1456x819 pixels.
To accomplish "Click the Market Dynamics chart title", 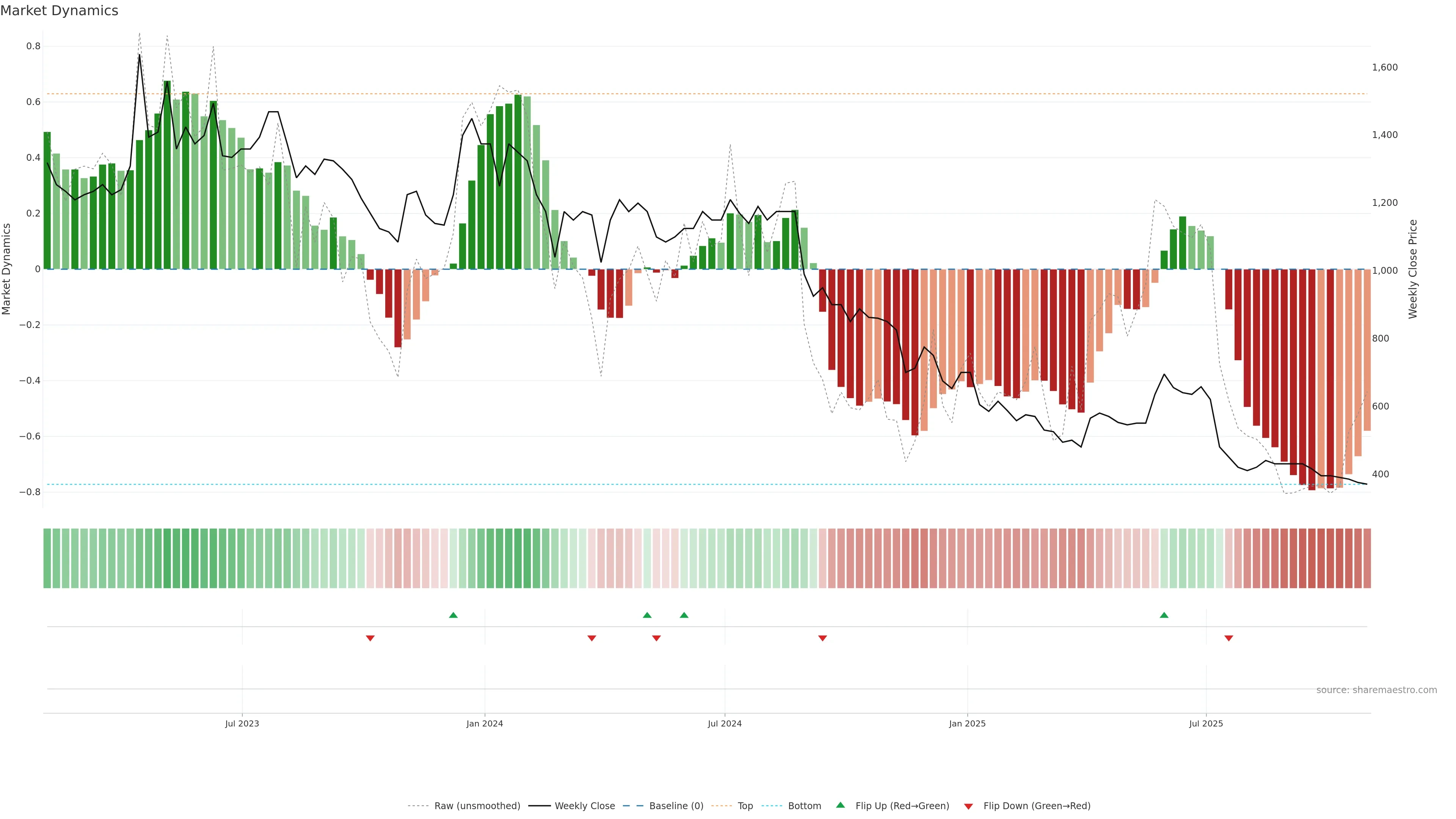I will [60, 11].
